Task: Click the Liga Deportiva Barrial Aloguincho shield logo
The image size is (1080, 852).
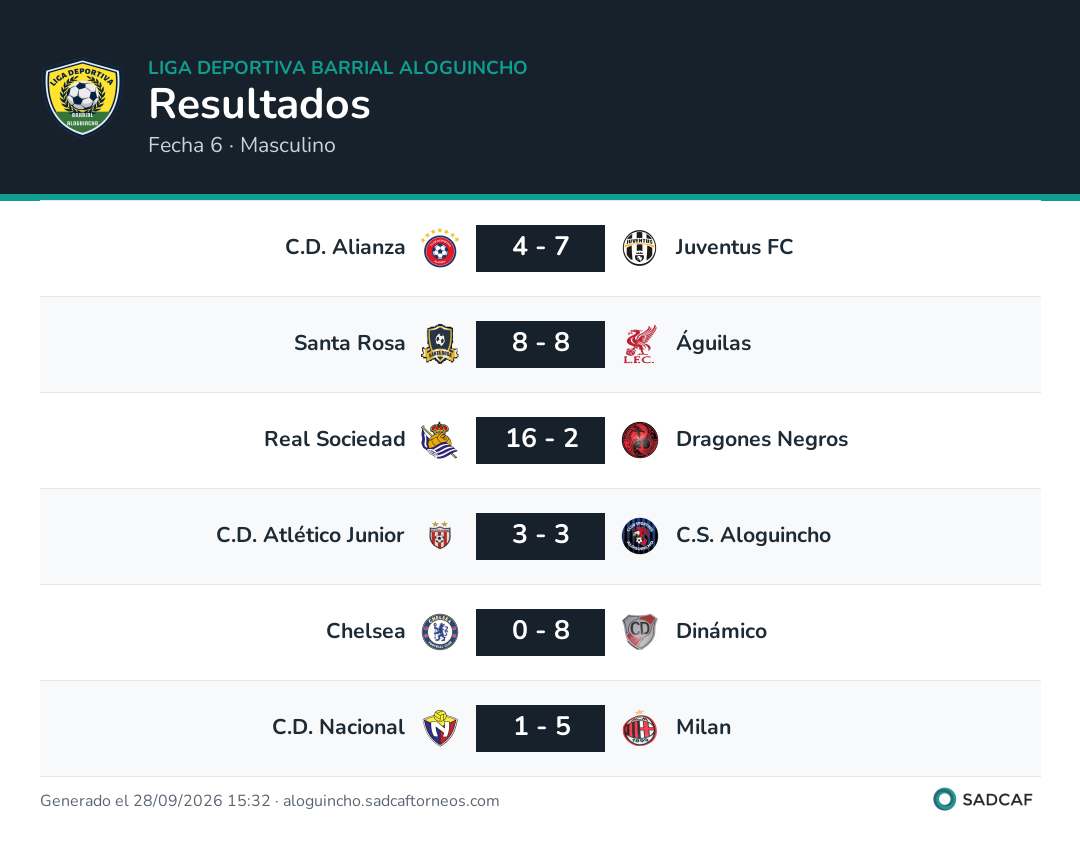Action: [82, 97]
